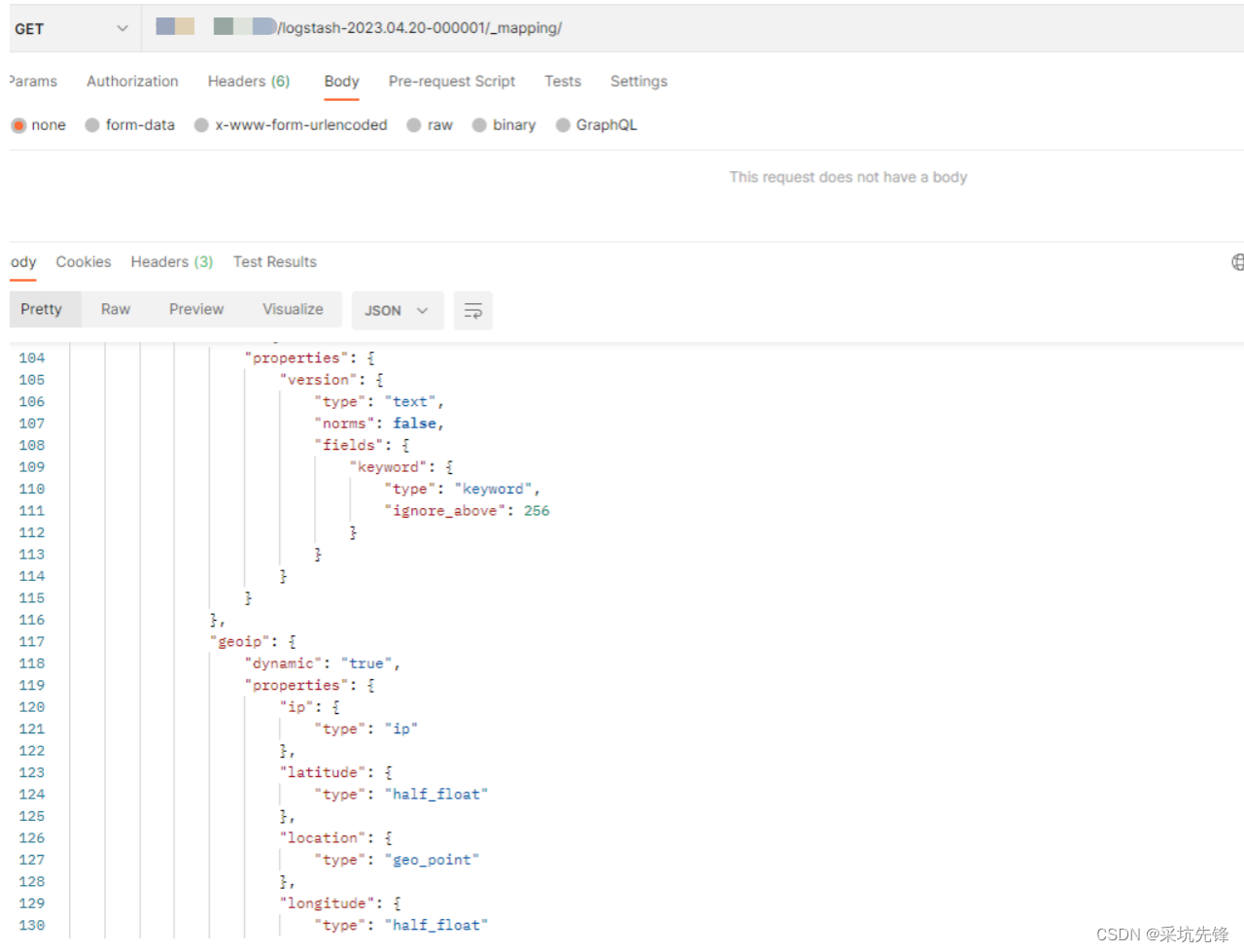Click the "ip" key on line 120
The height and width of the screenshot is (952, 1244).
coord(296,707)
